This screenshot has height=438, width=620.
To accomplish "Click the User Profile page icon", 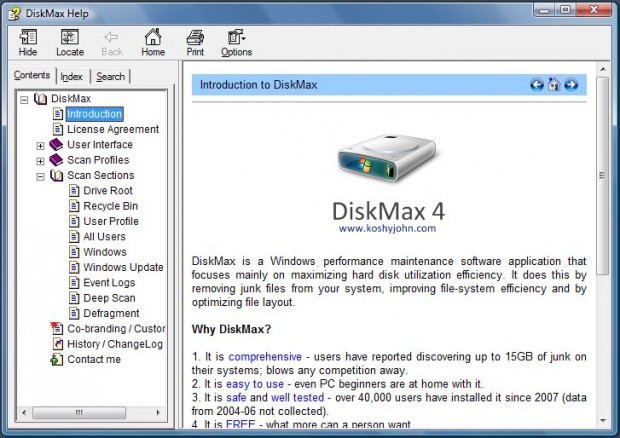I will tap(74, 221).
